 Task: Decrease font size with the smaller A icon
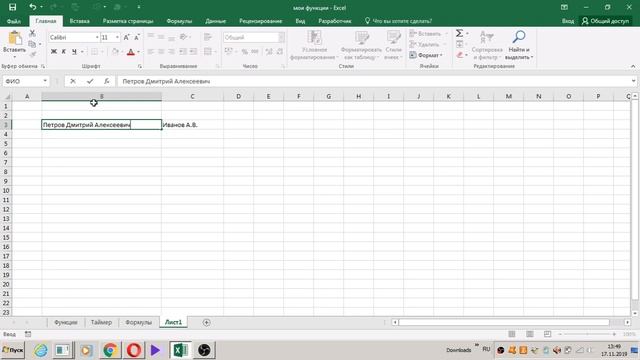click(137, 37)
